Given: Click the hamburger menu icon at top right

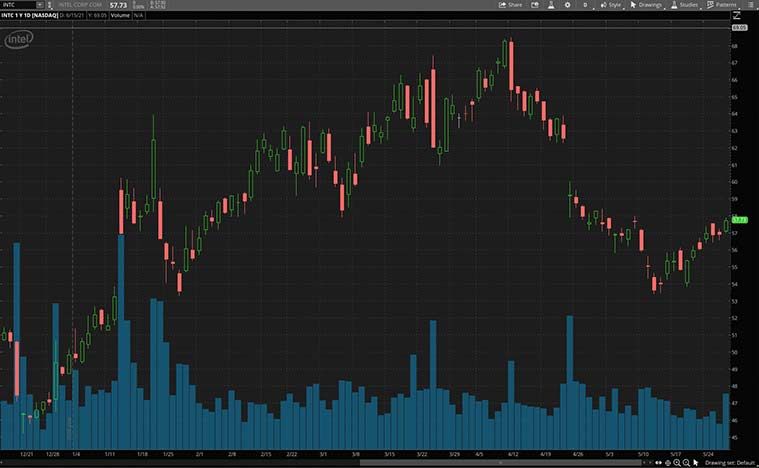Looking at the screenshot, I should point(751,5).
